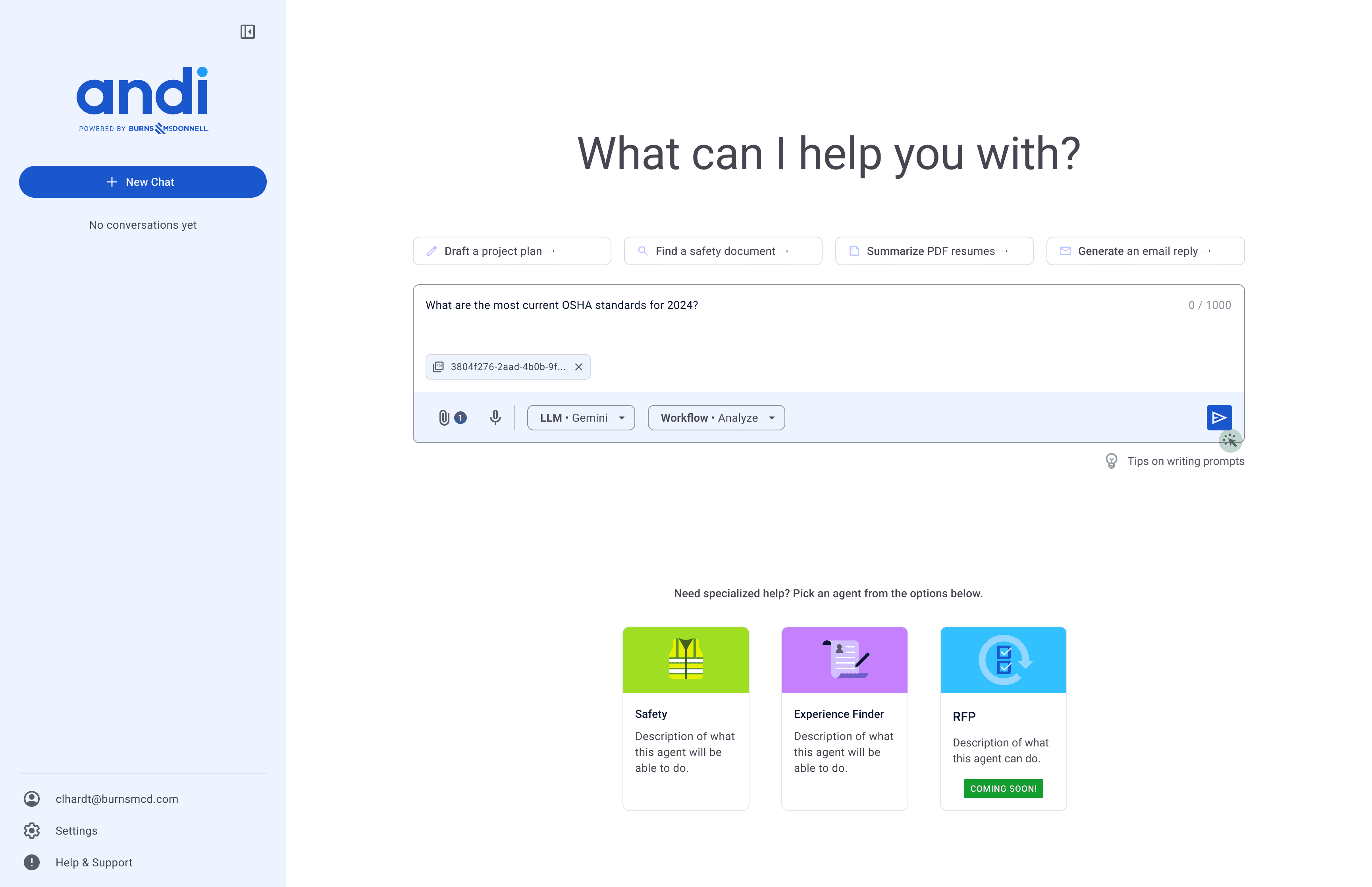
Task: Select Find a safety document suggestion
Action: [723, 251]
